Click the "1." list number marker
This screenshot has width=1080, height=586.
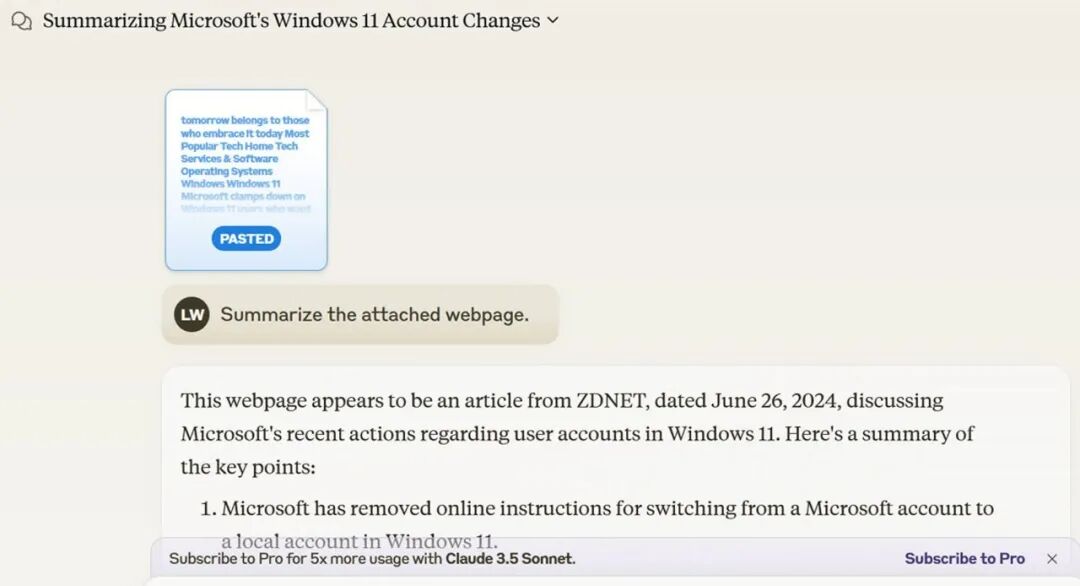click(208, 508)
